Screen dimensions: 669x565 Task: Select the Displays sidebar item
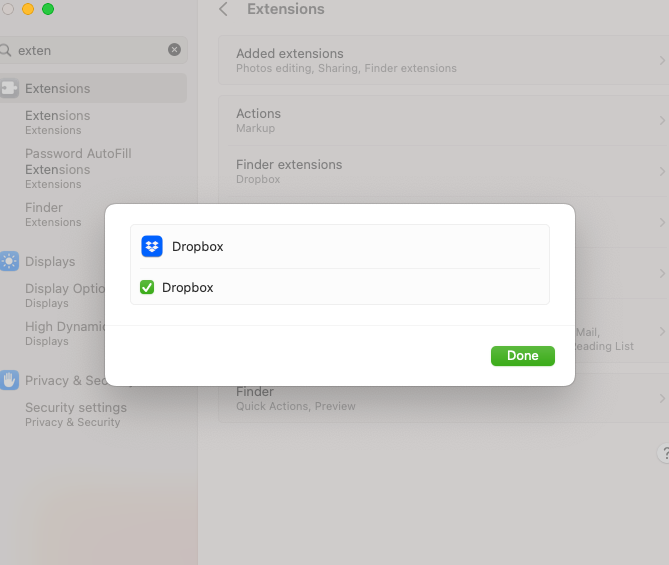(50, 261)
